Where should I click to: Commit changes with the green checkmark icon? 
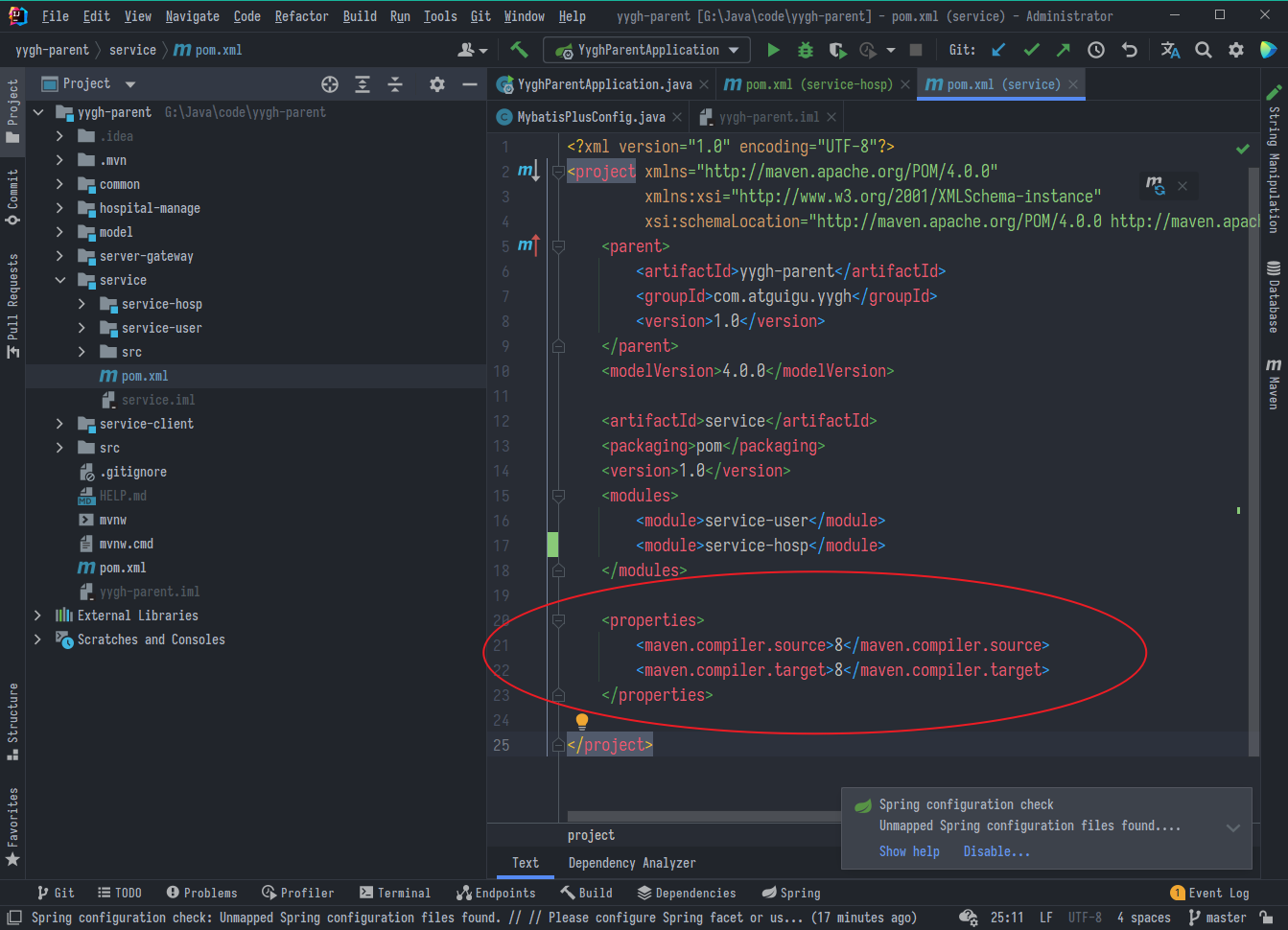1031,50
